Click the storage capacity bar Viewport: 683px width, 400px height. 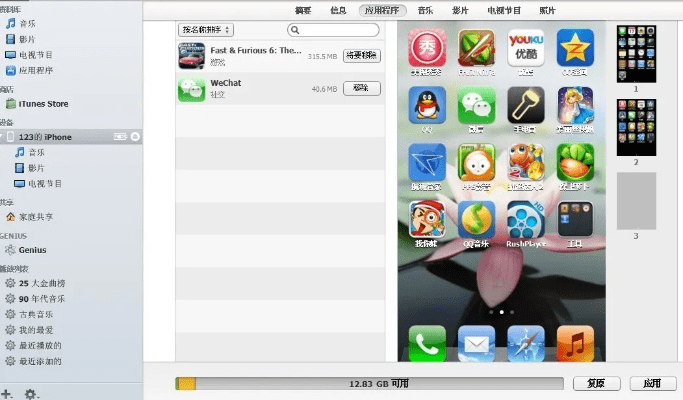tap(368, 383)
